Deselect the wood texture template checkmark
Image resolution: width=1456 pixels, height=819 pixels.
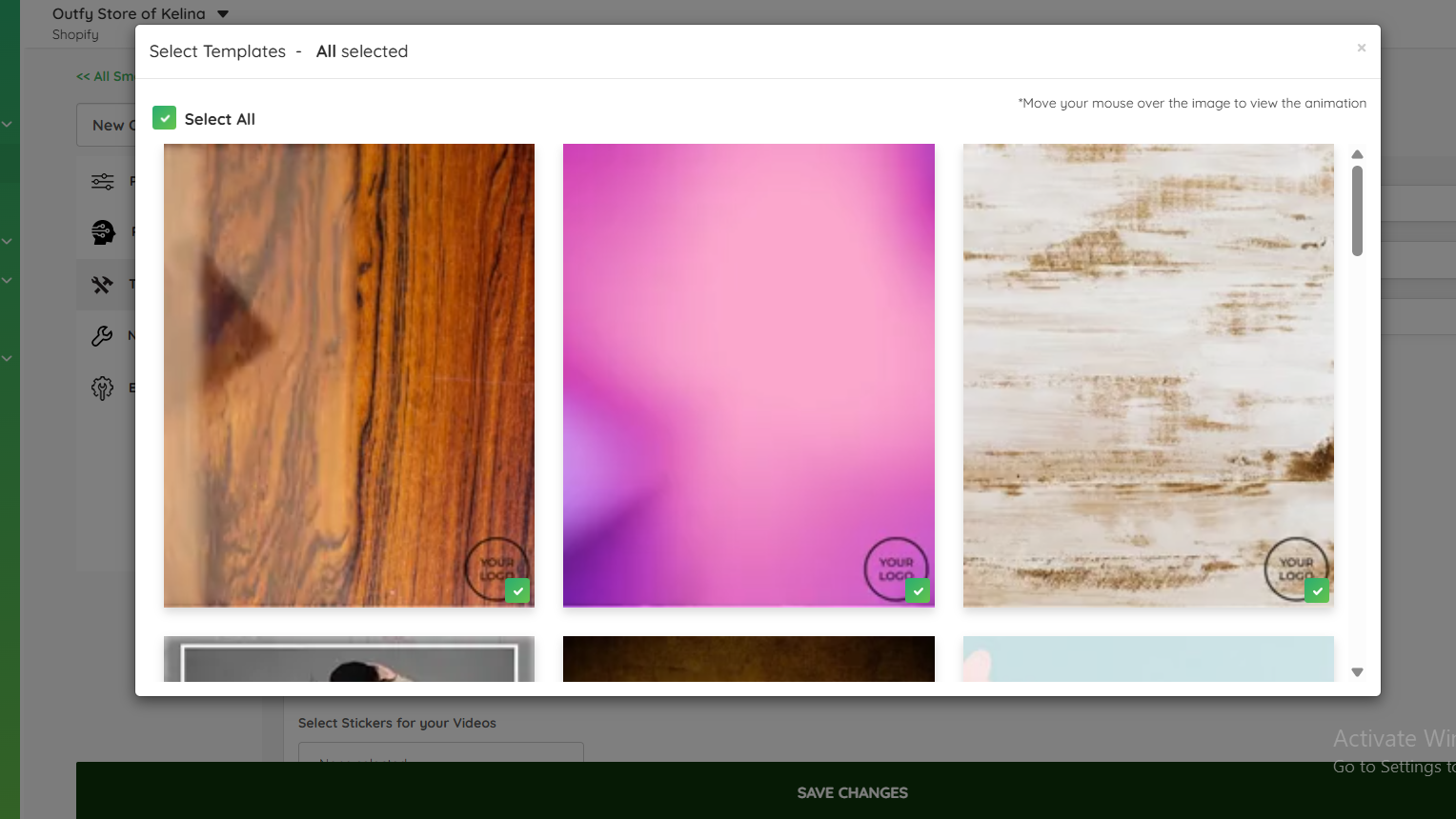[x=517, y=590]
